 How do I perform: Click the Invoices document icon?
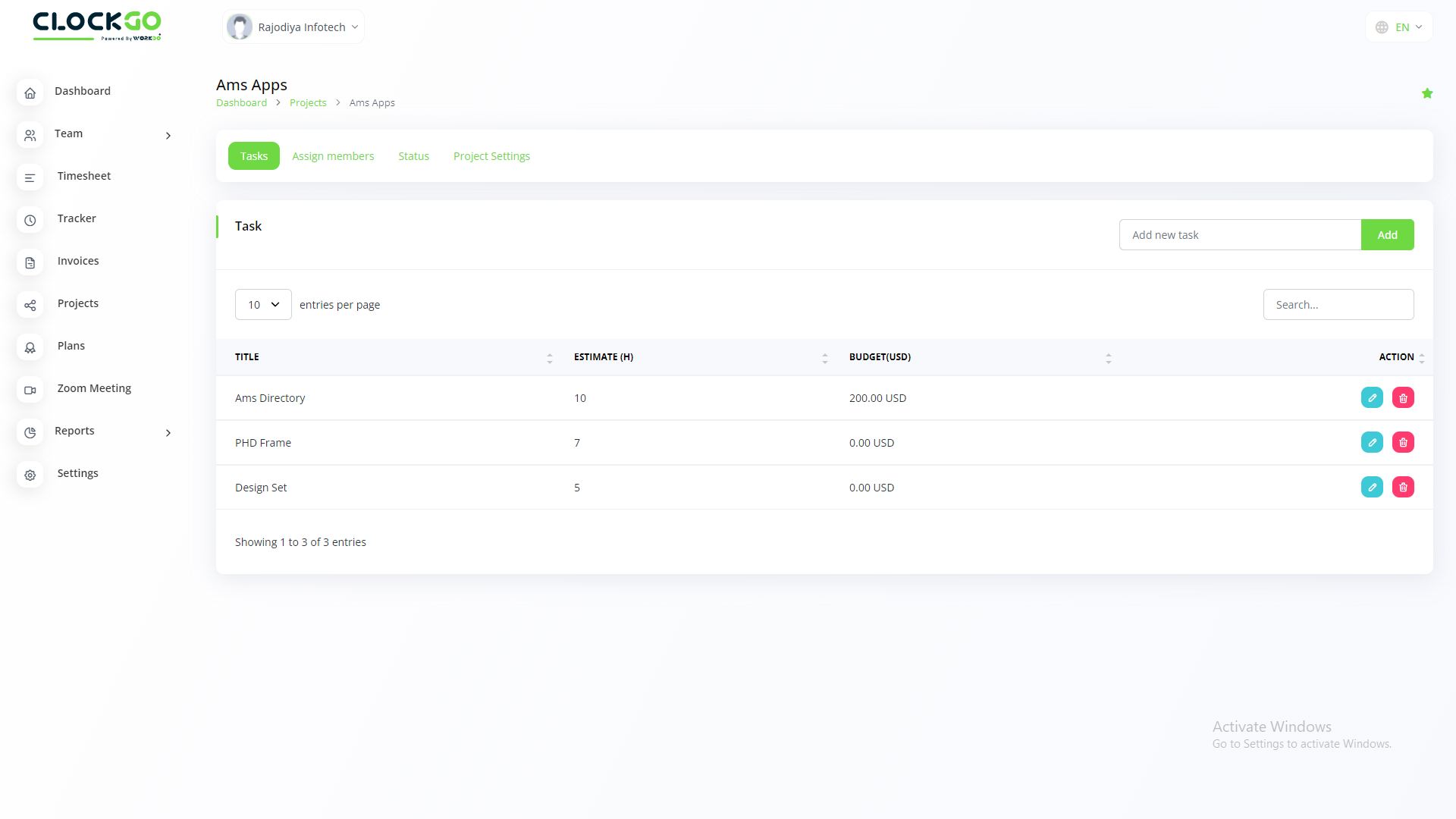(30, 262)
